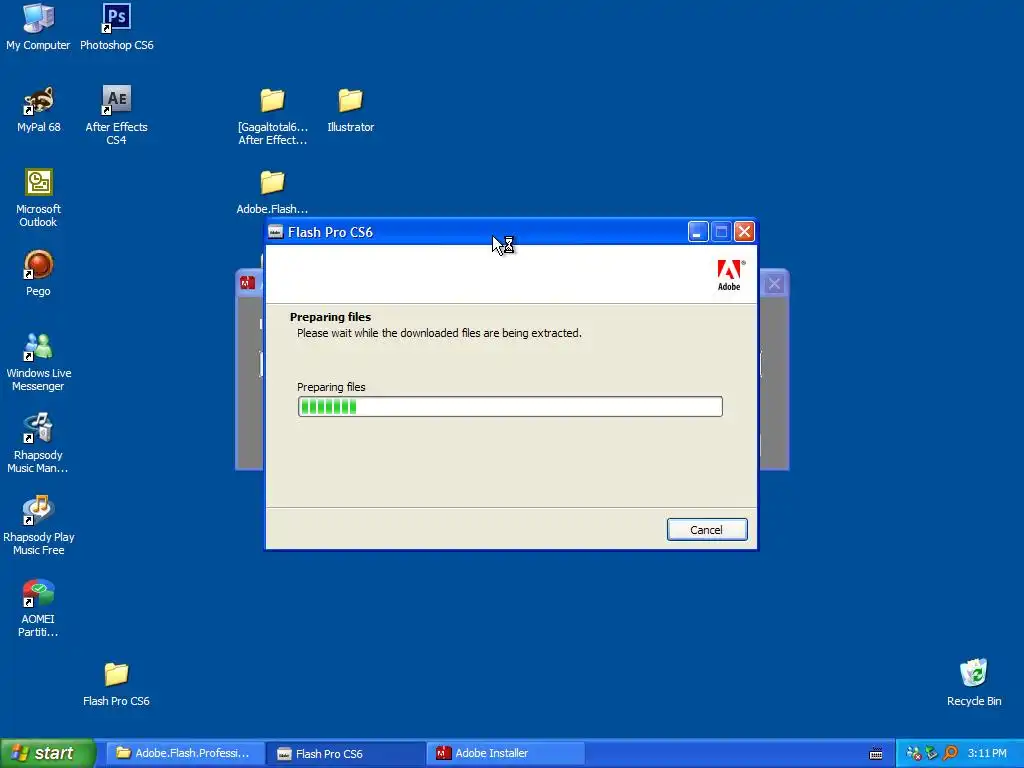Viewport: 1024px width, 768px height.
Task: Click the orange magnifier tray icon
Action: point(950,754)
